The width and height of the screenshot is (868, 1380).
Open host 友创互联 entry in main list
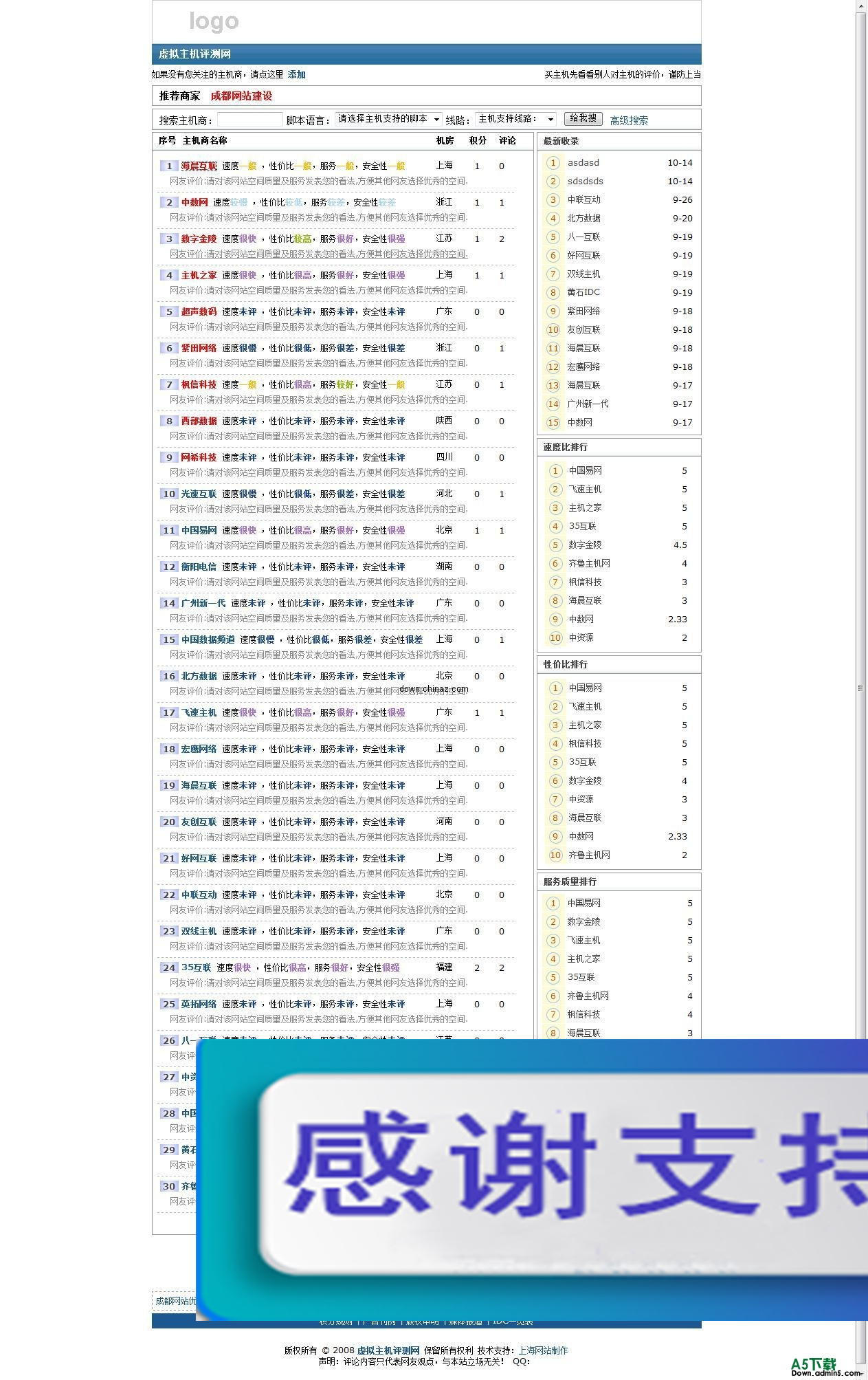199,822
